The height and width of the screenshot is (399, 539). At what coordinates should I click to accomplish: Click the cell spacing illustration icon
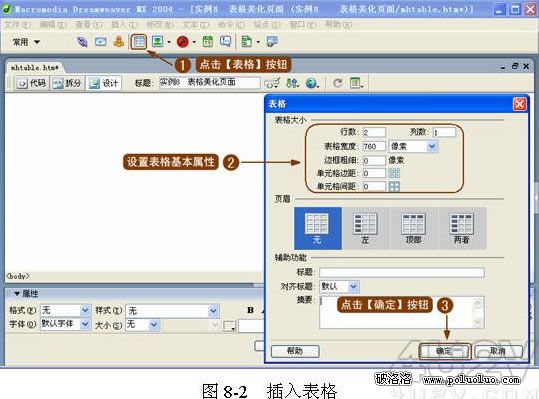pyautogui.click(x=394, y=186)
